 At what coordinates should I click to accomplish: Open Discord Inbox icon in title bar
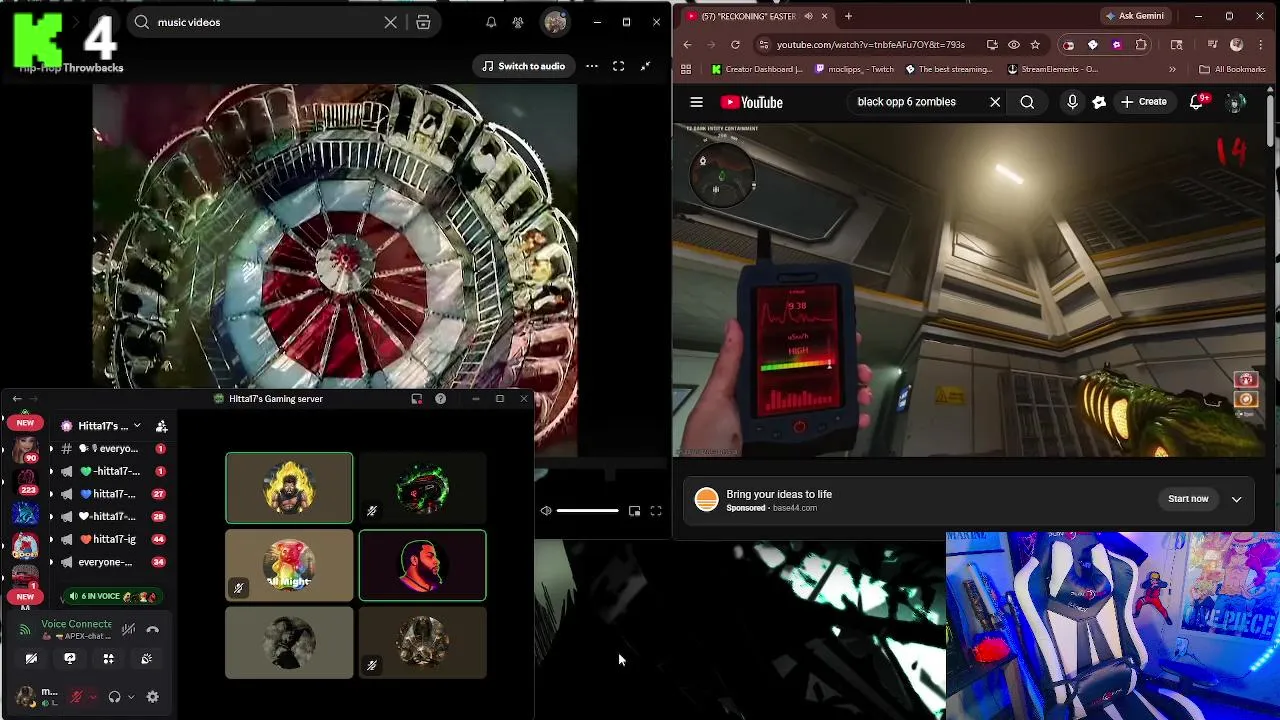click(x=417, y=399)
